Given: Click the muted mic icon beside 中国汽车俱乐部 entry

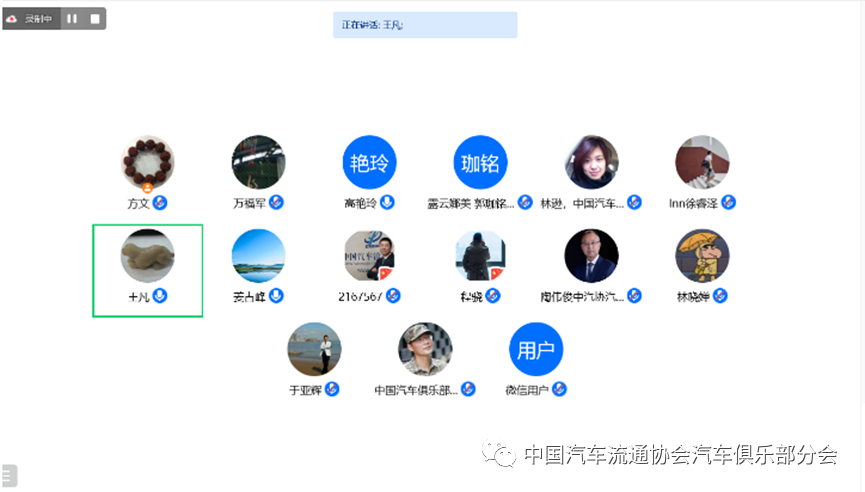Looking at the screenshot, I should (468, 389).
